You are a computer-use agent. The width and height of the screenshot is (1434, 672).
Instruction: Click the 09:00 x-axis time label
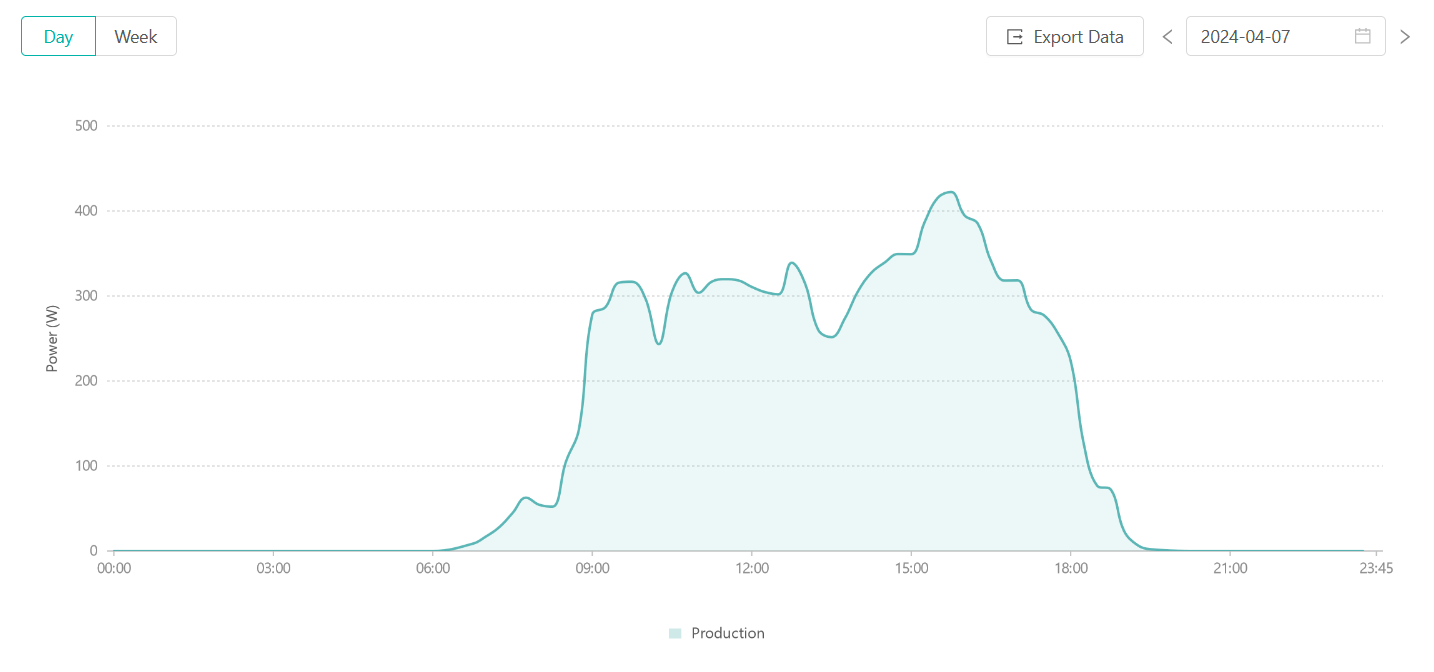tap(592, 568)
